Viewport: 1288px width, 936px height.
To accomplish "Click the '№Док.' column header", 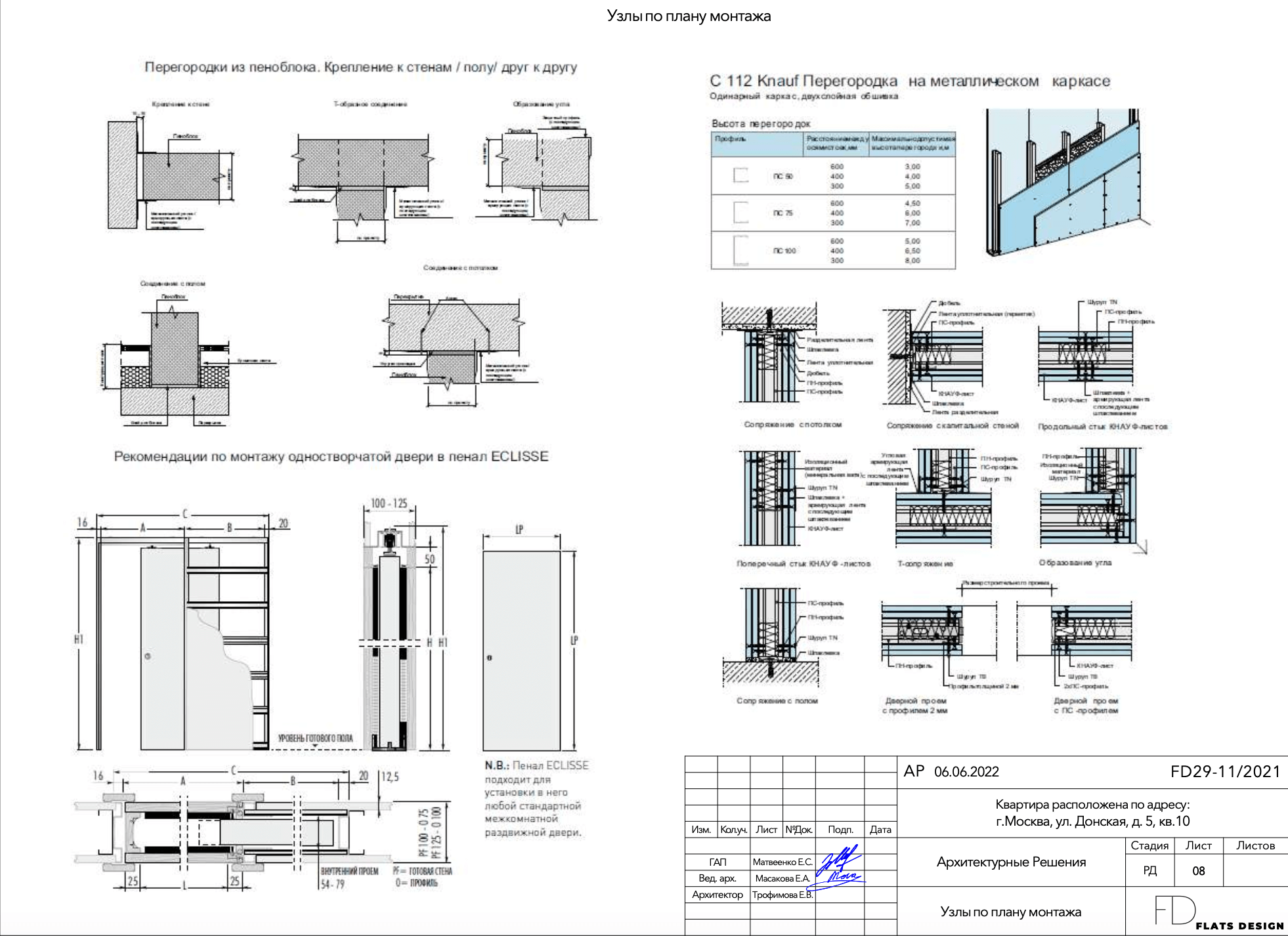I will [x=799, y=830].
